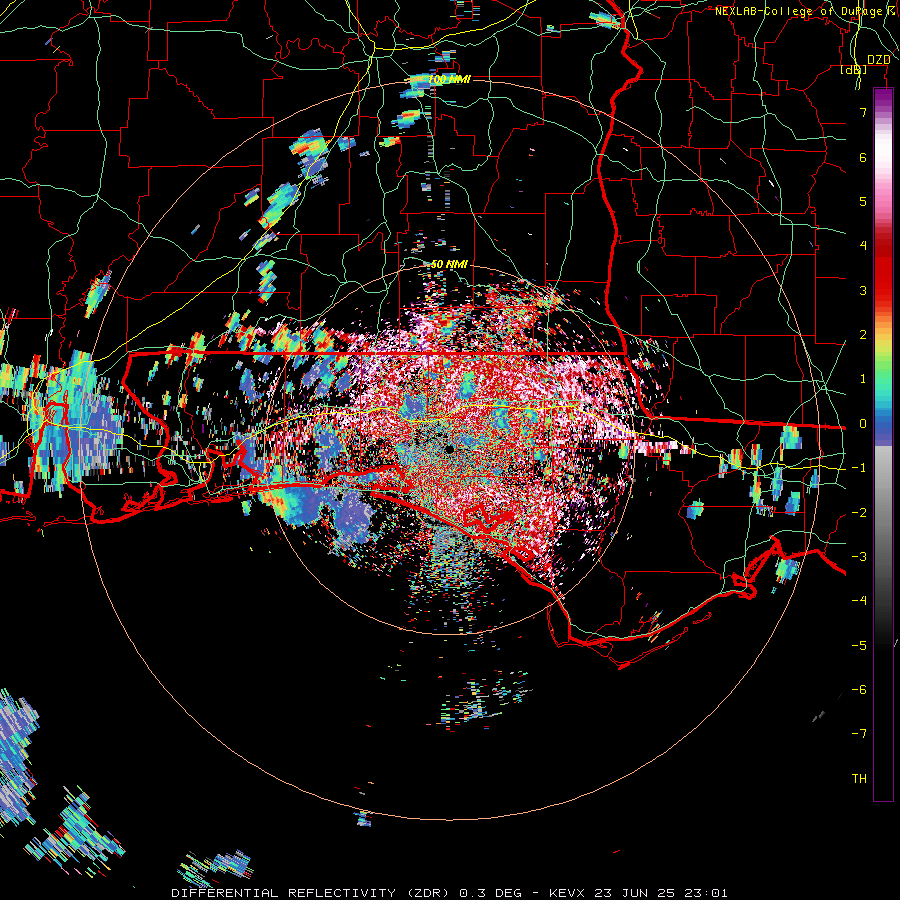Screen dimensions: 900x900
Task: Click the "-5" value on color scale
Action: (x=859, y=645)
